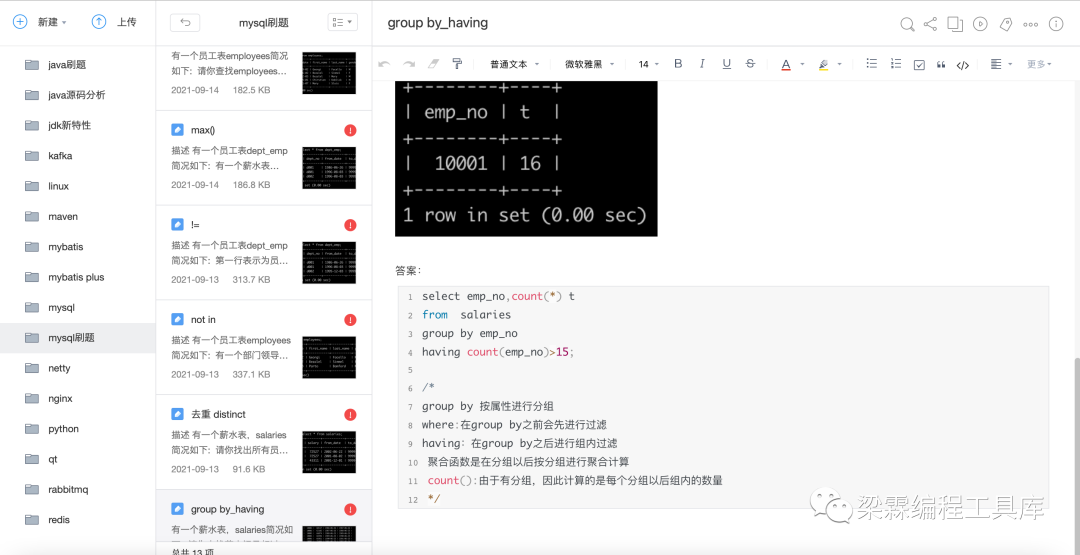The image size is (1080, 555).
Task: Open the 去重 distinct note
Action: pos(264,442)
